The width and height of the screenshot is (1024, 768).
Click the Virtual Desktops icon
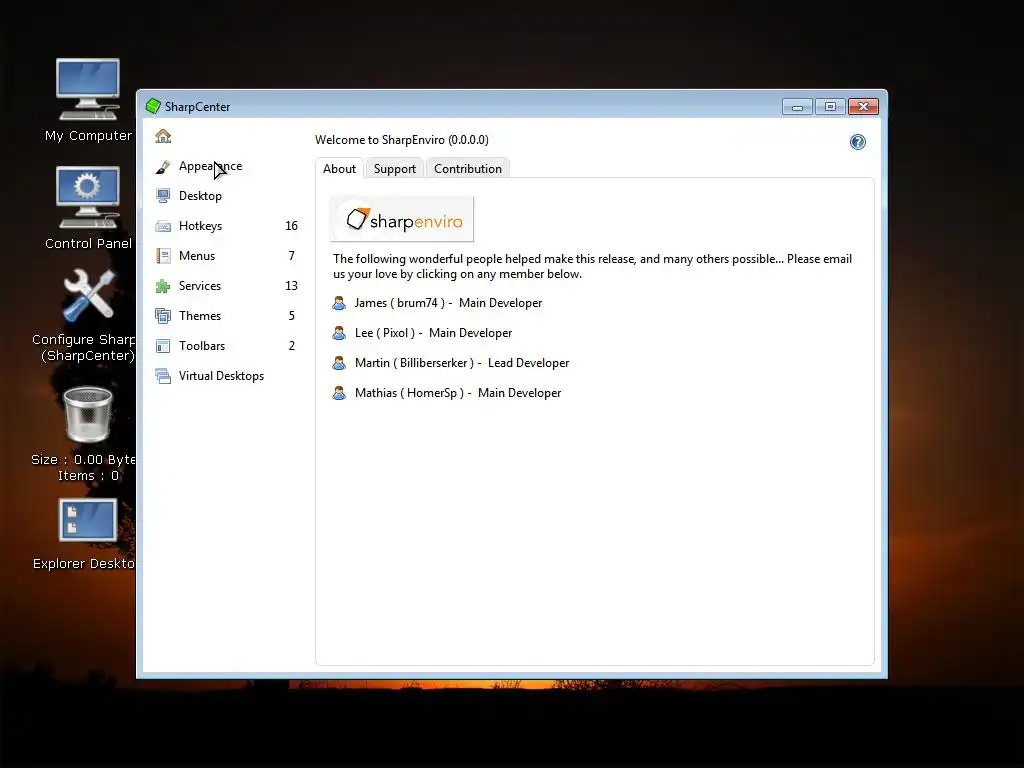point(163,376)
